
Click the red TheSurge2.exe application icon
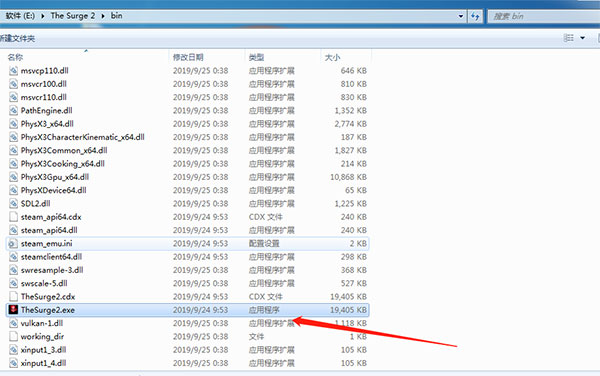pos(13,310)
